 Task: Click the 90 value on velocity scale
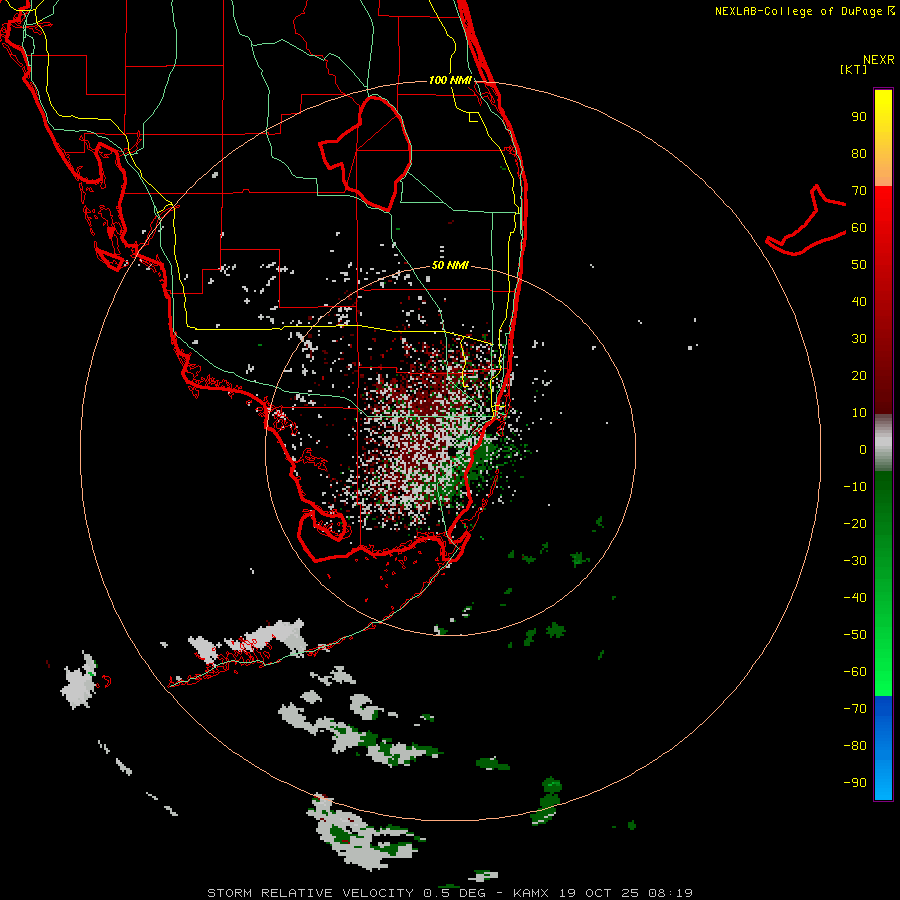coord(859,117)
